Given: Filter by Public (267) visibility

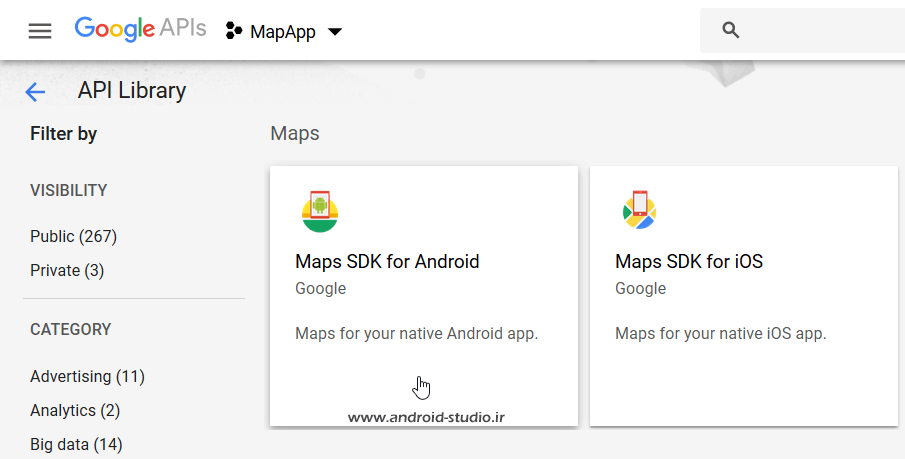Looking at the screenshot, I should pyautogui.click(x=74, y=236).
